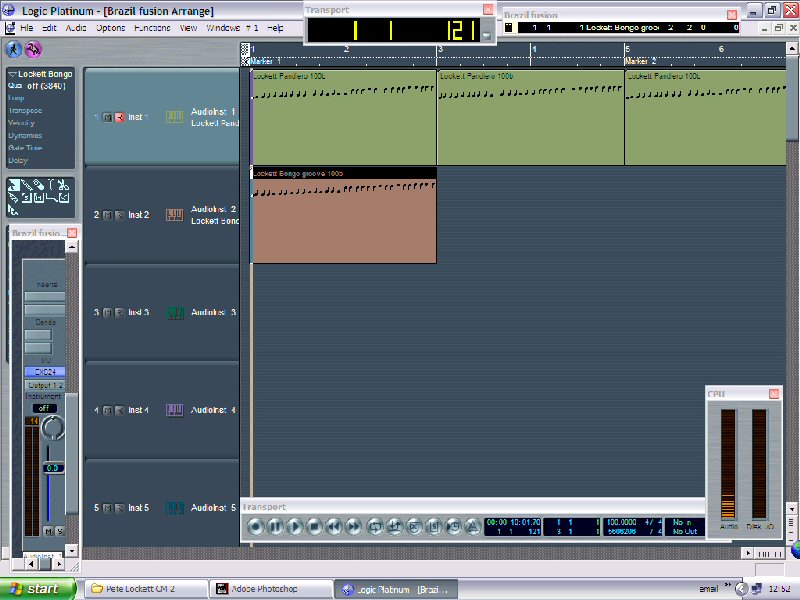Viewport: 800px width, 600px height.
Task: Toggle record-enable on Inst 1 track
Action: pyautogui.click(x=119, y=117)
